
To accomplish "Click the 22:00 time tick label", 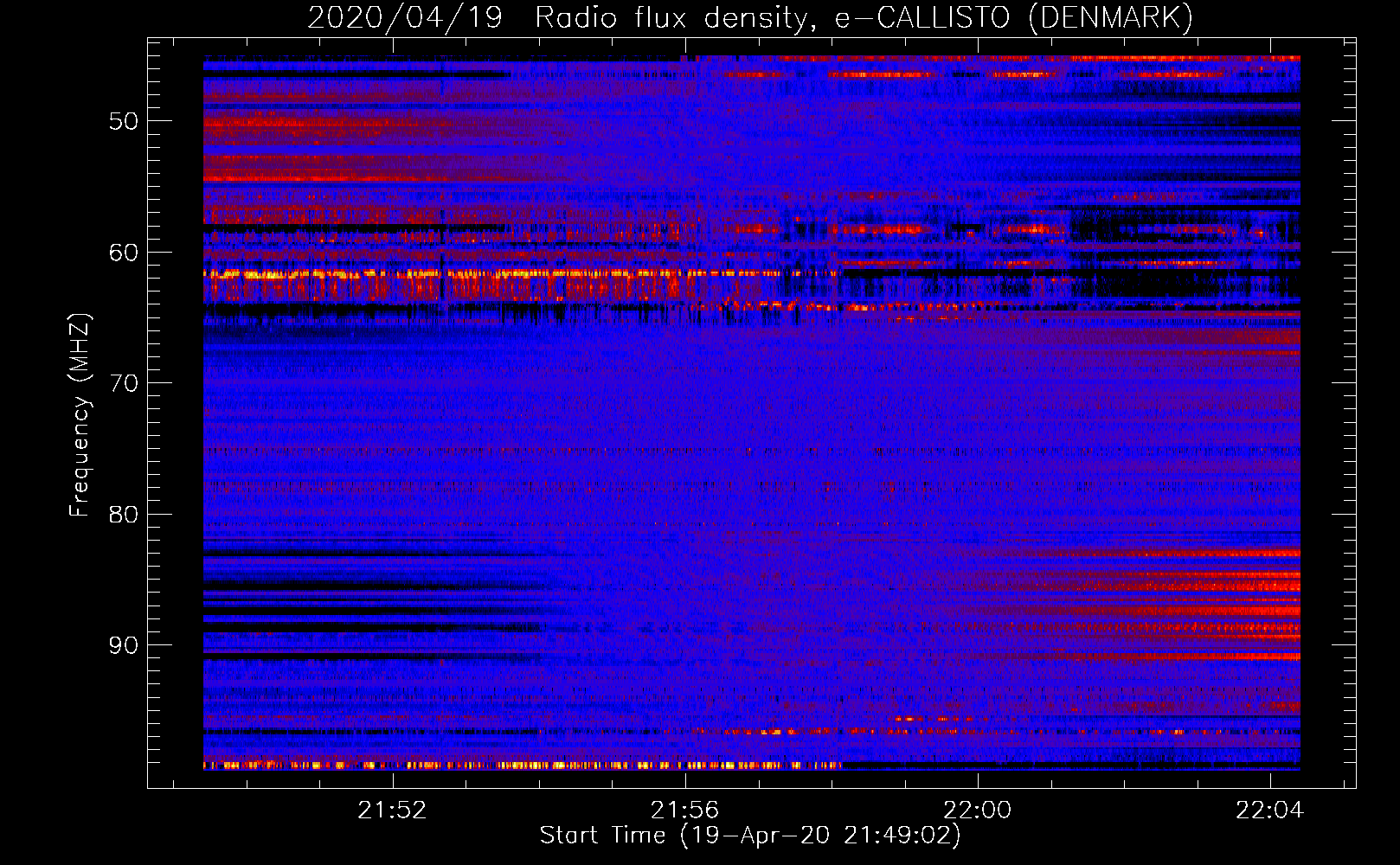I will (x=978, y=811).
